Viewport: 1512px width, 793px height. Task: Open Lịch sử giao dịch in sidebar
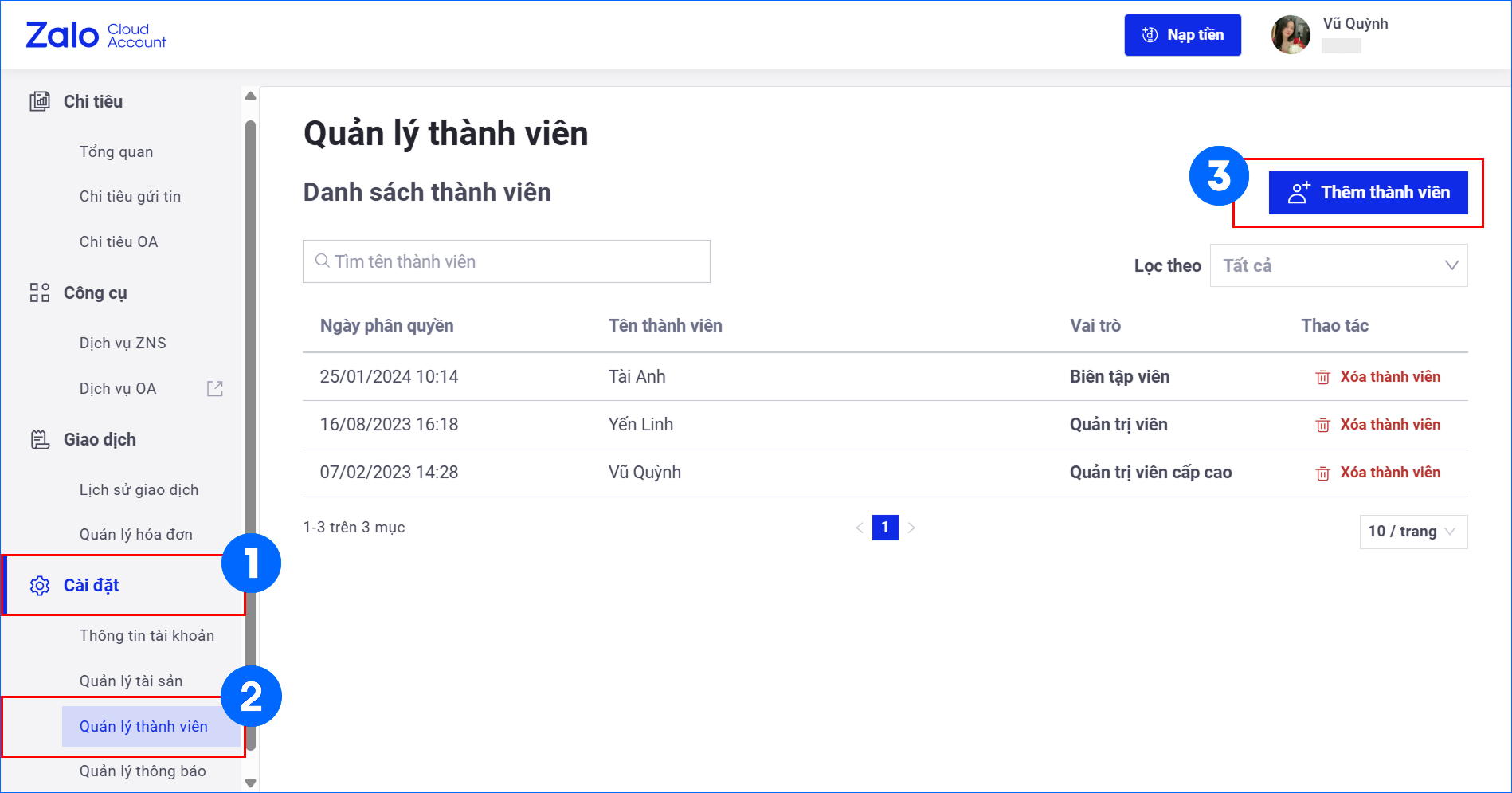point(139,489)
